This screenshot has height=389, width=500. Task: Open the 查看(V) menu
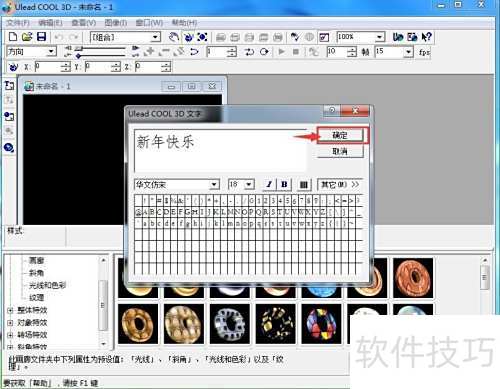[84, 23]
